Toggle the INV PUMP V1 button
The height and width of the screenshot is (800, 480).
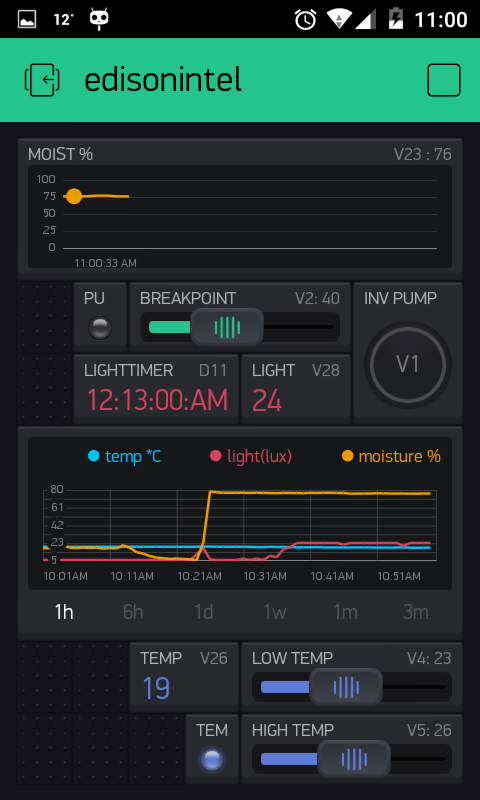pyautogui.click(x=408, y=365)
